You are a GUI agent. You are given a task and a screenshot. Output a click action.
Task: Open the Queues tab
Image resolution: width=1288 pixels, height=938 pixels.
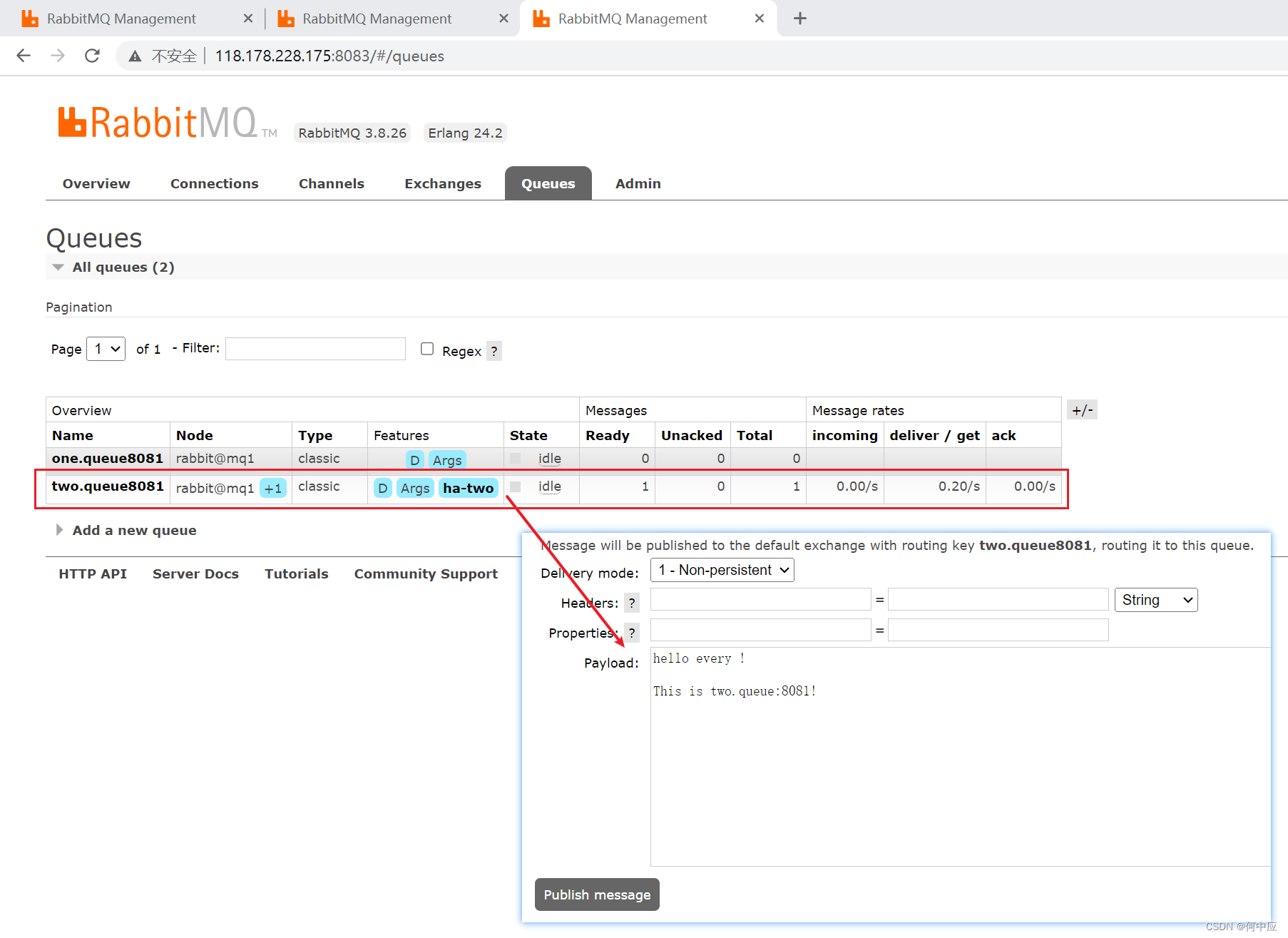pyautogui.click(x=548, y=183)
